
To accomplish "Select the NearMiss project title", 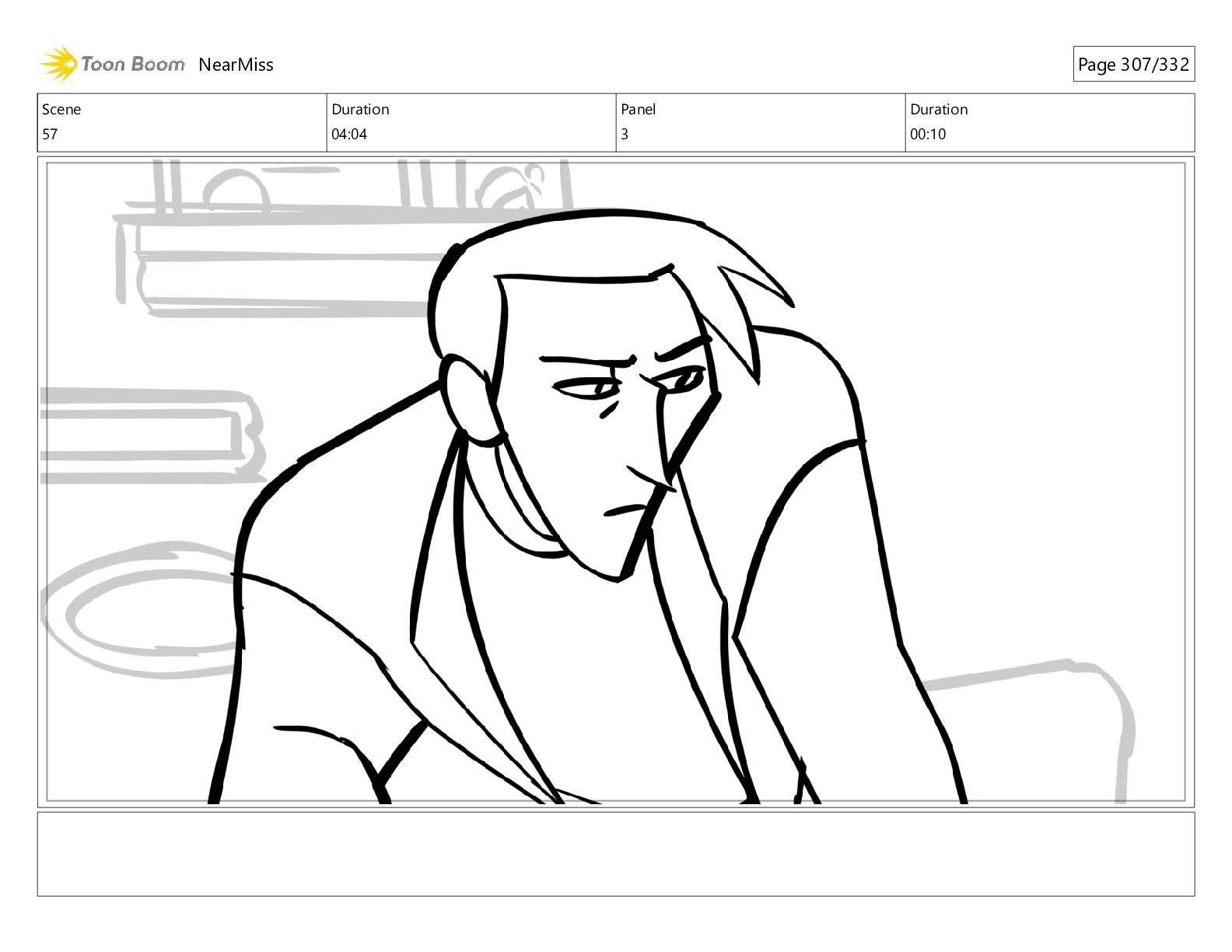I will tap(236, 65).
